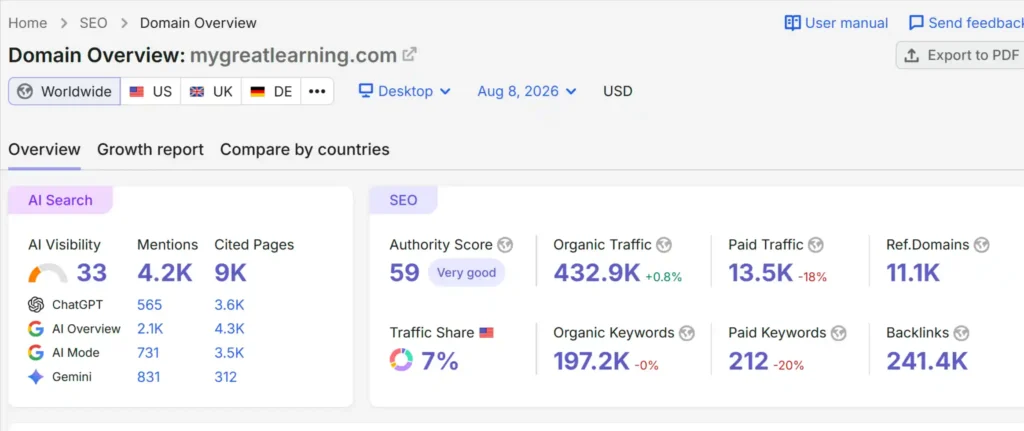Switch region to DE
Screen dimensions: 1024x431
[271, 91]
